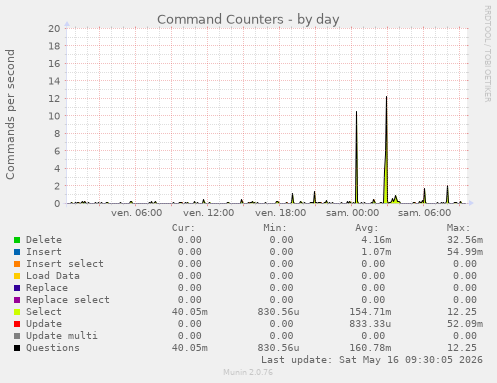Click the 'Questions' legend label
The width and height of the screenshot is (497, 383).
click(53, 348)
